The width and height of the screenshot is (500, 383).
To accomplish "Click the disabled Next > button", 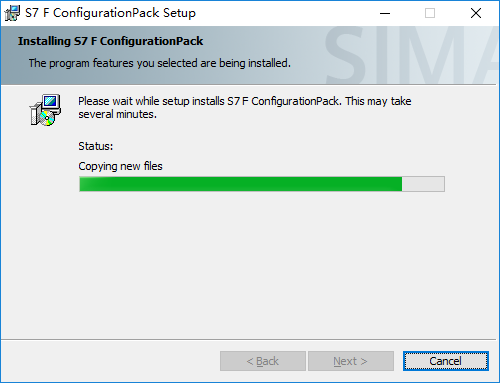I will (351, 361).
